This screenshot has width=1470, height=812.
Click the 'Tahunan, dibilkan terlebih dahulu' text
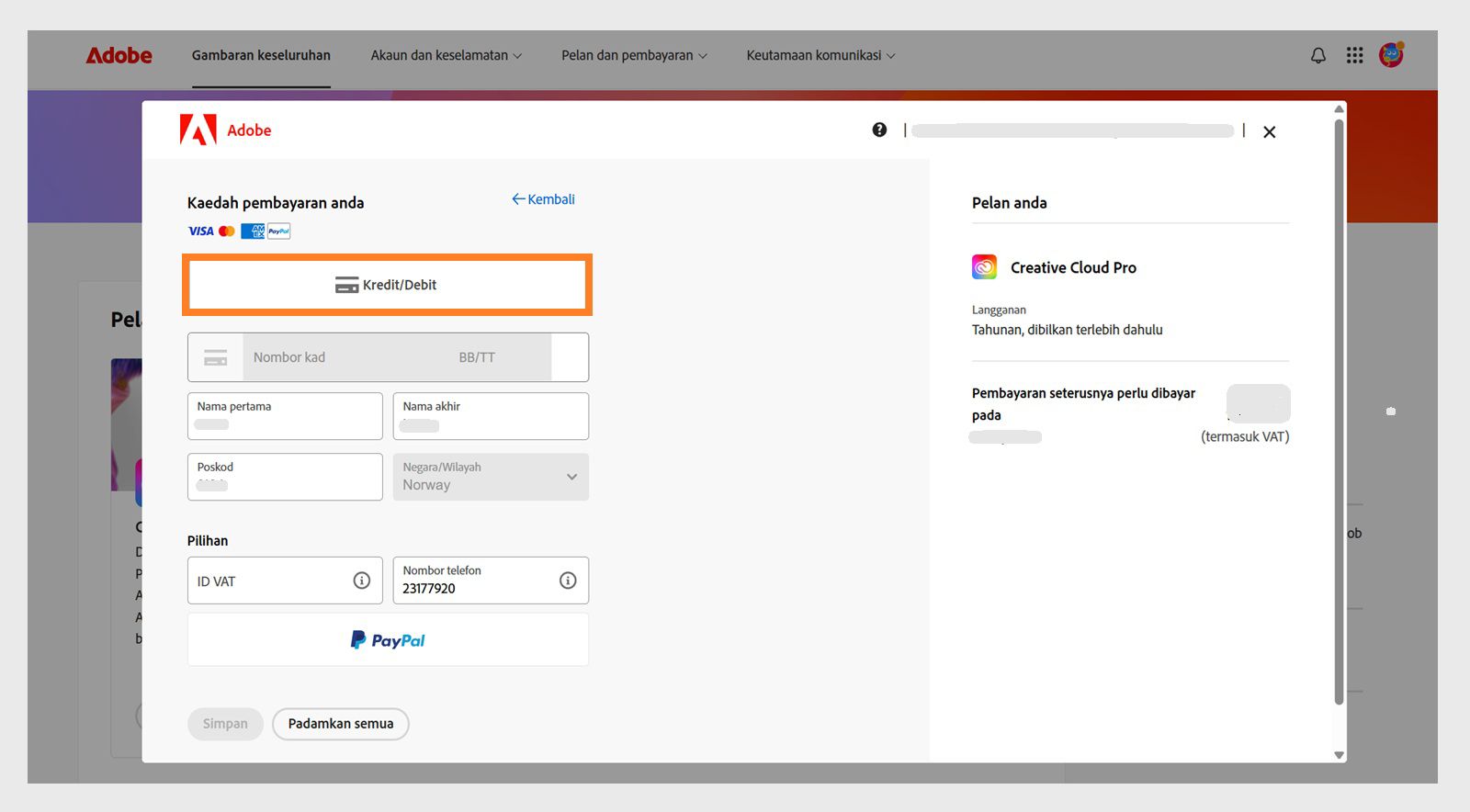click(x=1068, y=330)
